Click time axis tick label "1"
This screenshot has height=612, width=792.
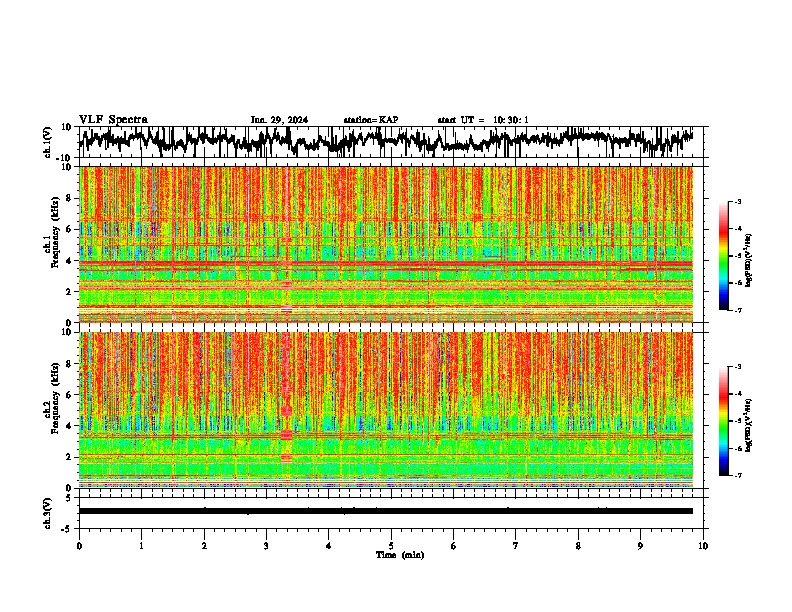(x=141, y=546)
